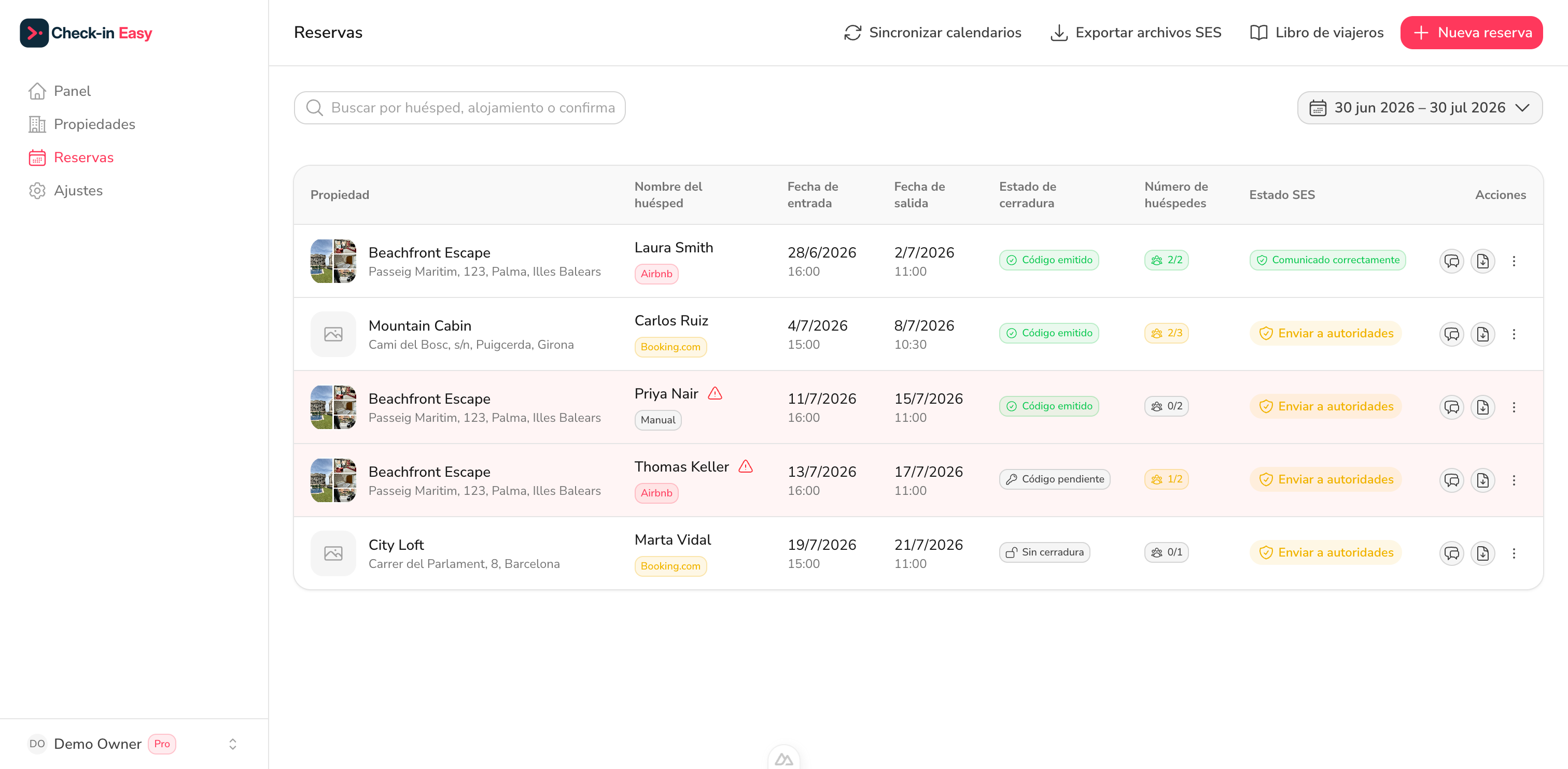Click the Manual source tag
The width and height of the screenshot is (1568, 769).
pos(658,420)
